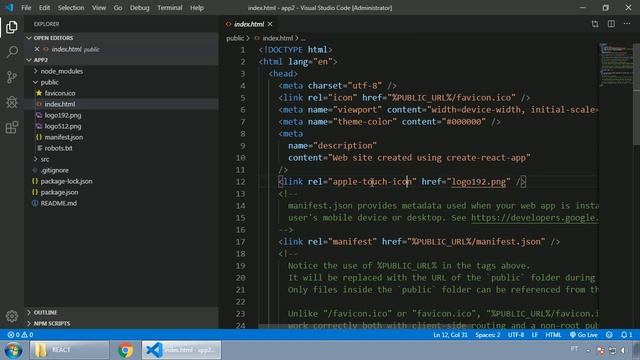This screenshot has height=360, width=640.
Task: Open Chrome from the taskbar
Action: (125, 350)
